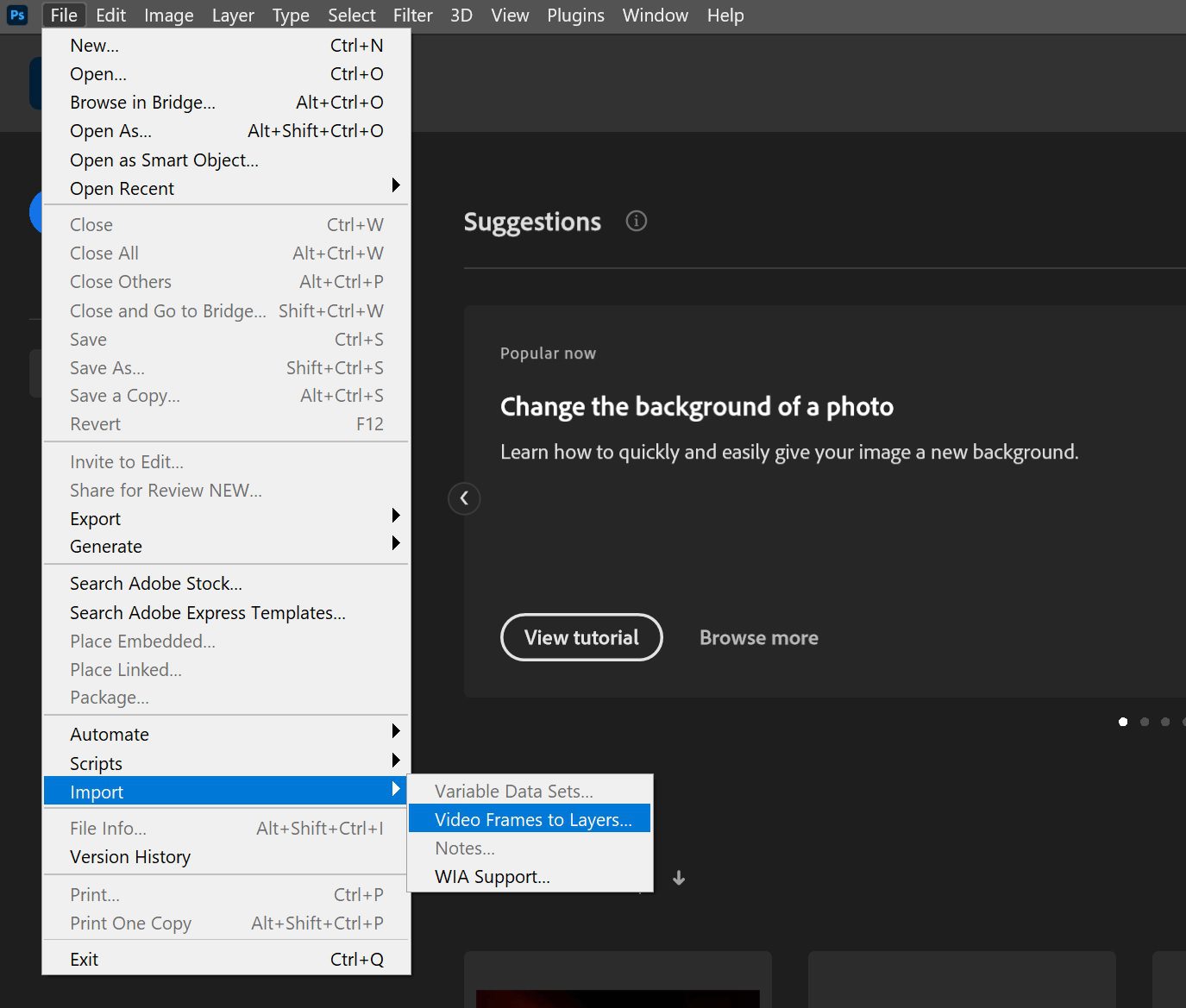
Task: Click the Invite to Edit... item
Action: pos(226,461)
